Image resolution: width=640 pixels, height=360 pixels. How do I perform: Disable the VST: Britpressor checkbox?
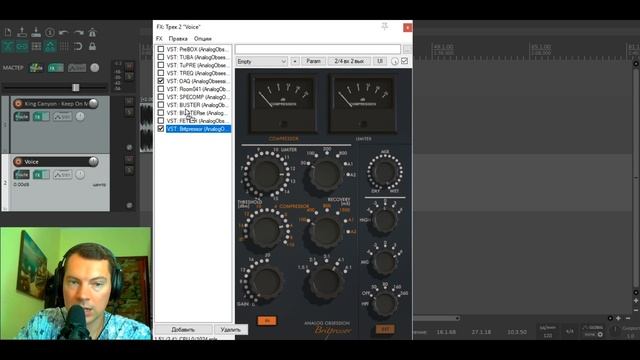pyautogui.click(x=161, y=129)
